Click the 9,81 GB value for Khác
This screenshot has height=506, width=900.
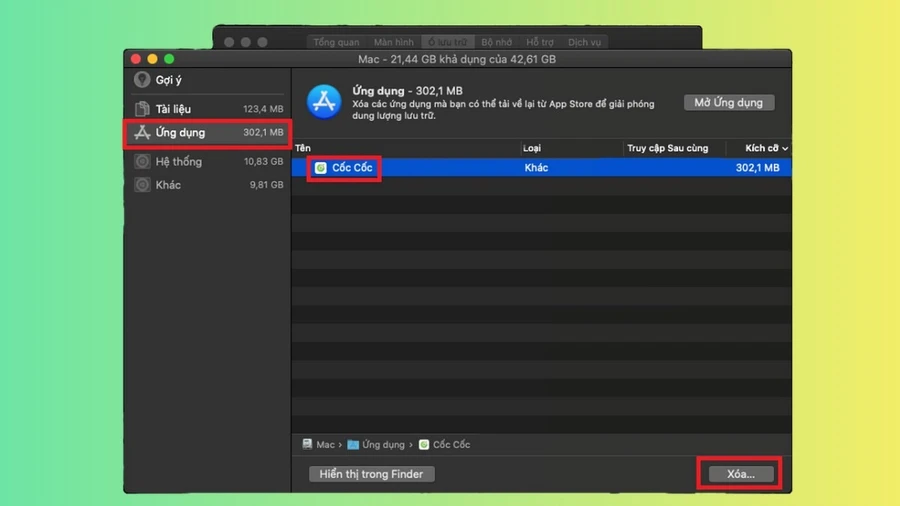tap(266, 185)
